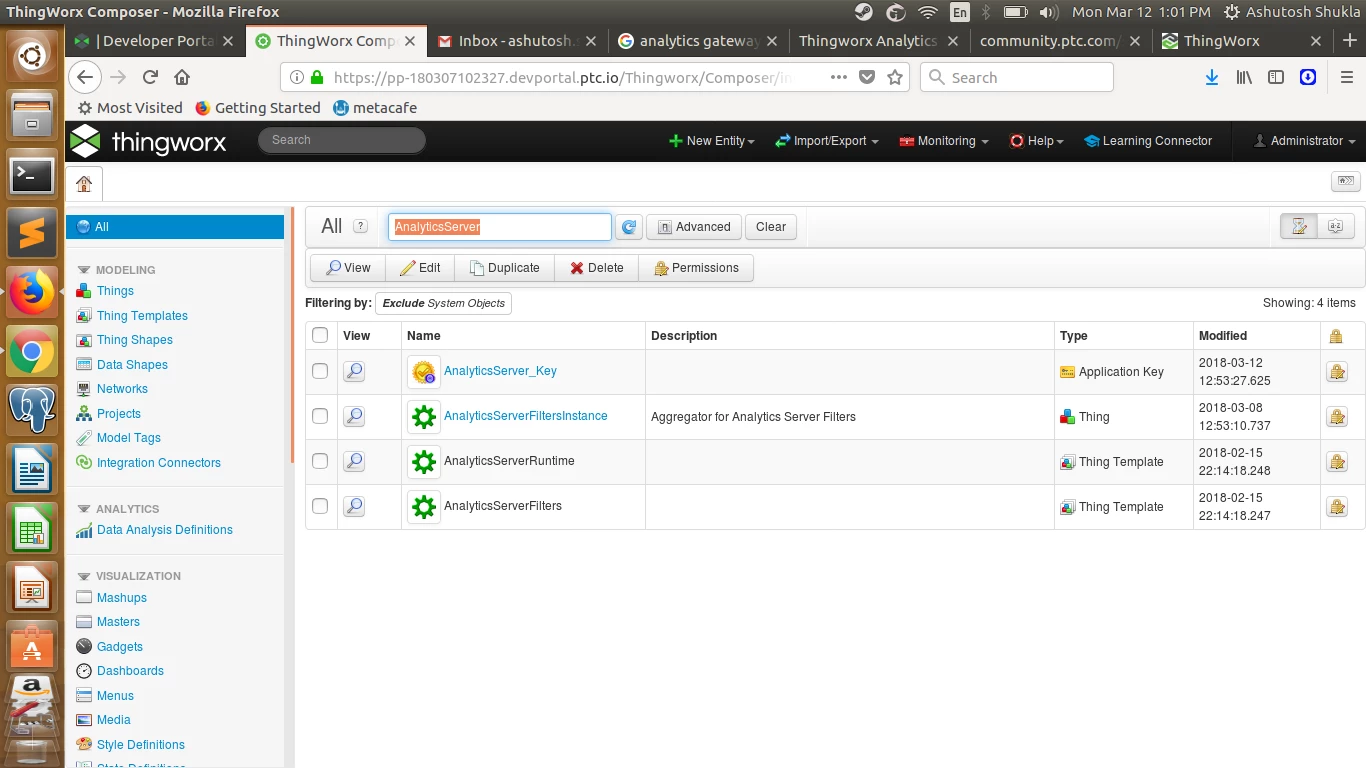
Task: Open the page actions dots in the URL bar
Action: (839, 77)
